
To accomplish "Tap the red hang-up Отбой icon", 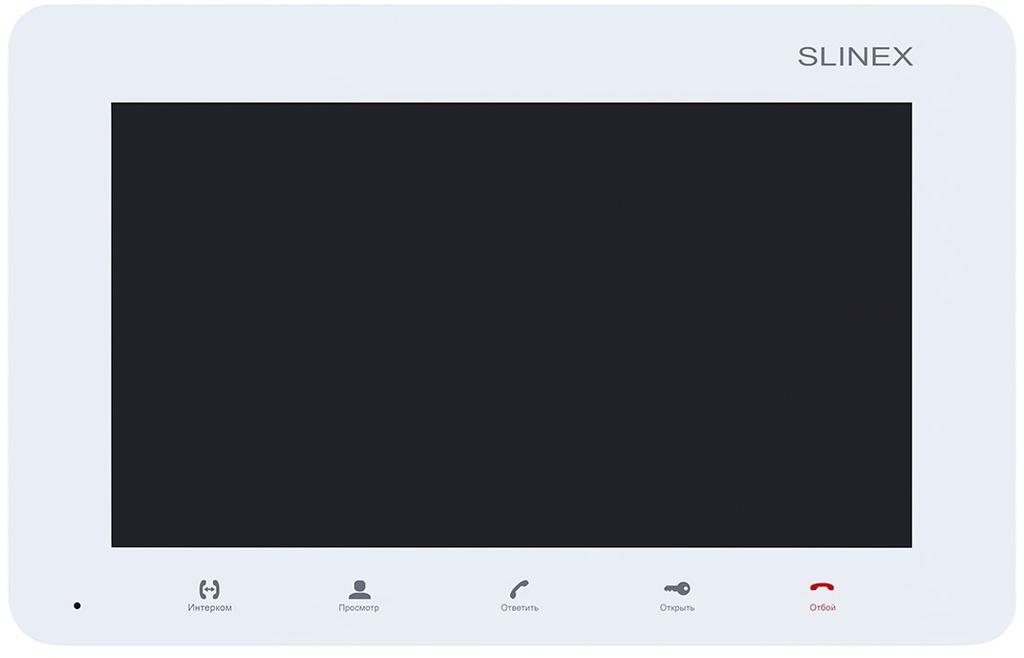I will [822, 587].
